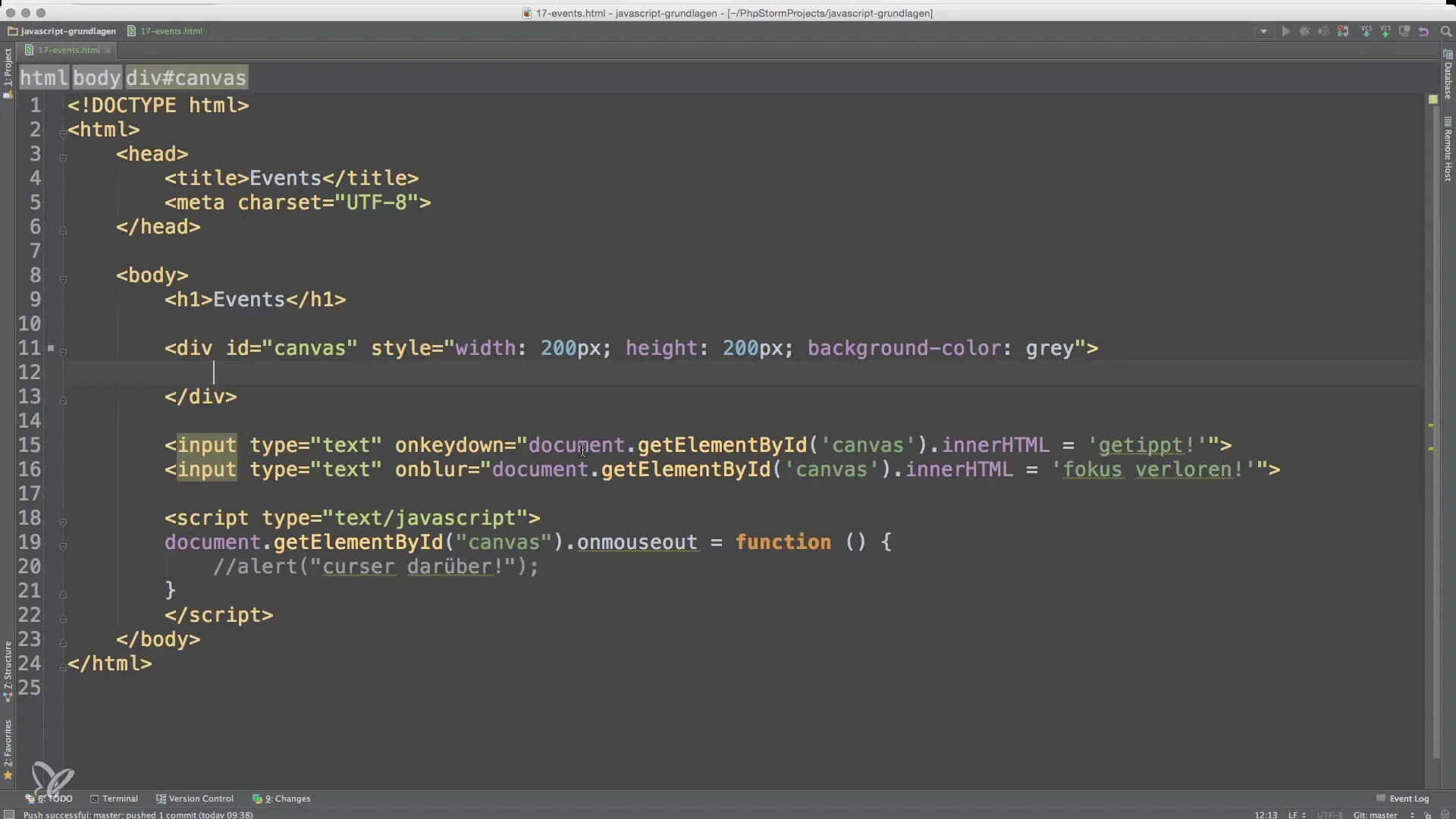Open Search Everywhere magnifier icon
The width and height of the screenshot is (1456, 819).
tap(1445, 32)
